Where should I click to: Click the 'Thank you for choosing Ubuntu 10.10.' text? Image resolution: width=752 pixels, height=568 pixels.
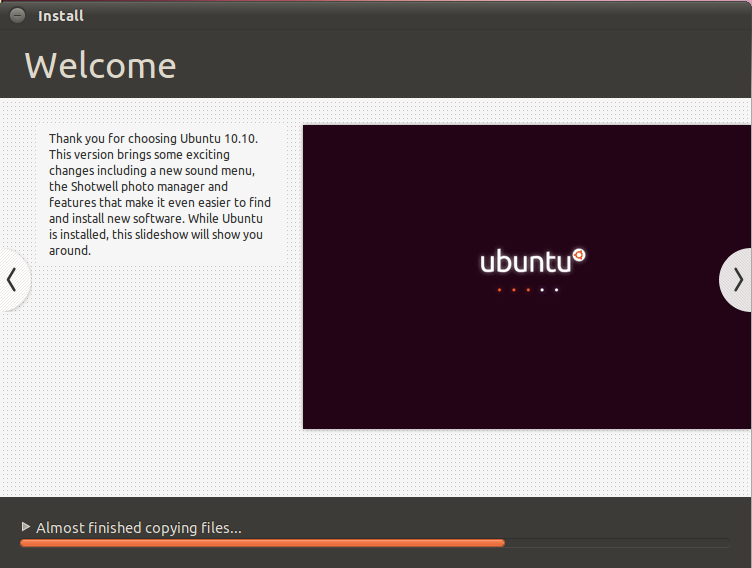click(x=153, y=139)
